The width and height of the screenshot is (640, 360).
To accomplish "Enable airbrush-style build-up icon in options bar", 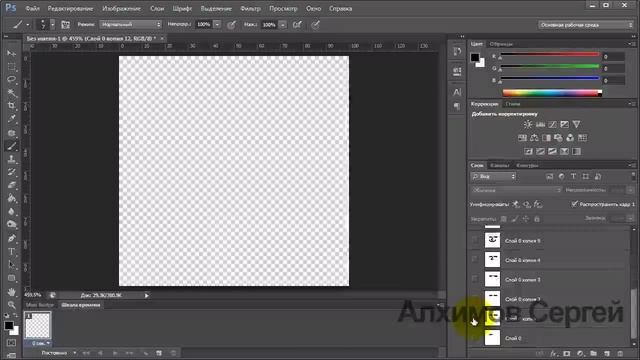I will click(x=297, y=25).
